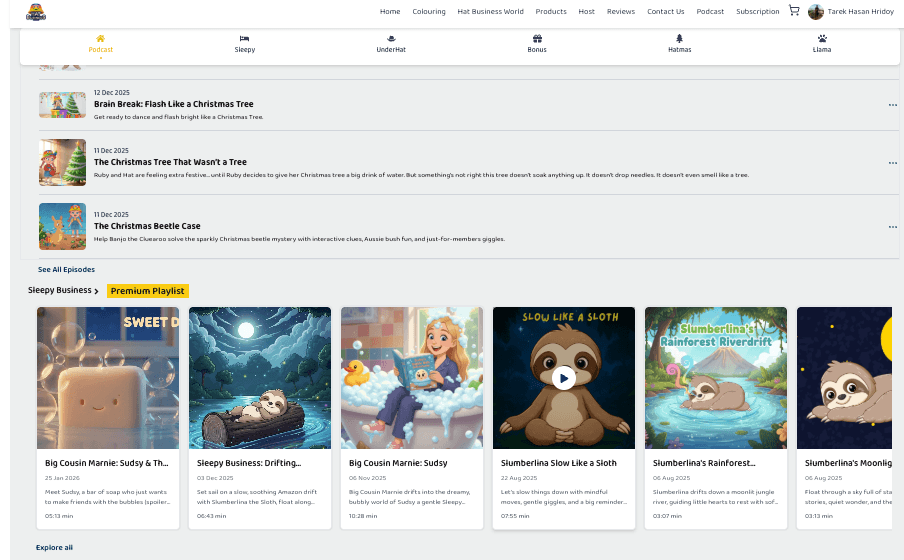Click the Premium Playlist badge
The image size is (904, 560).
147,291
